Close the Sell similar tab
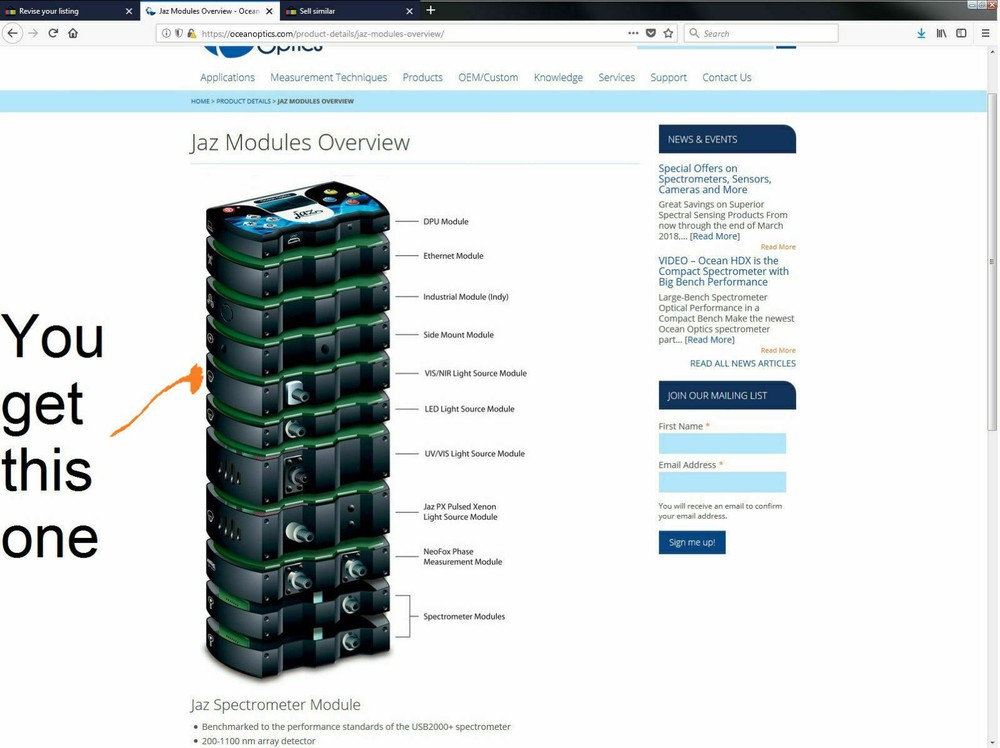 click(409, 11)
